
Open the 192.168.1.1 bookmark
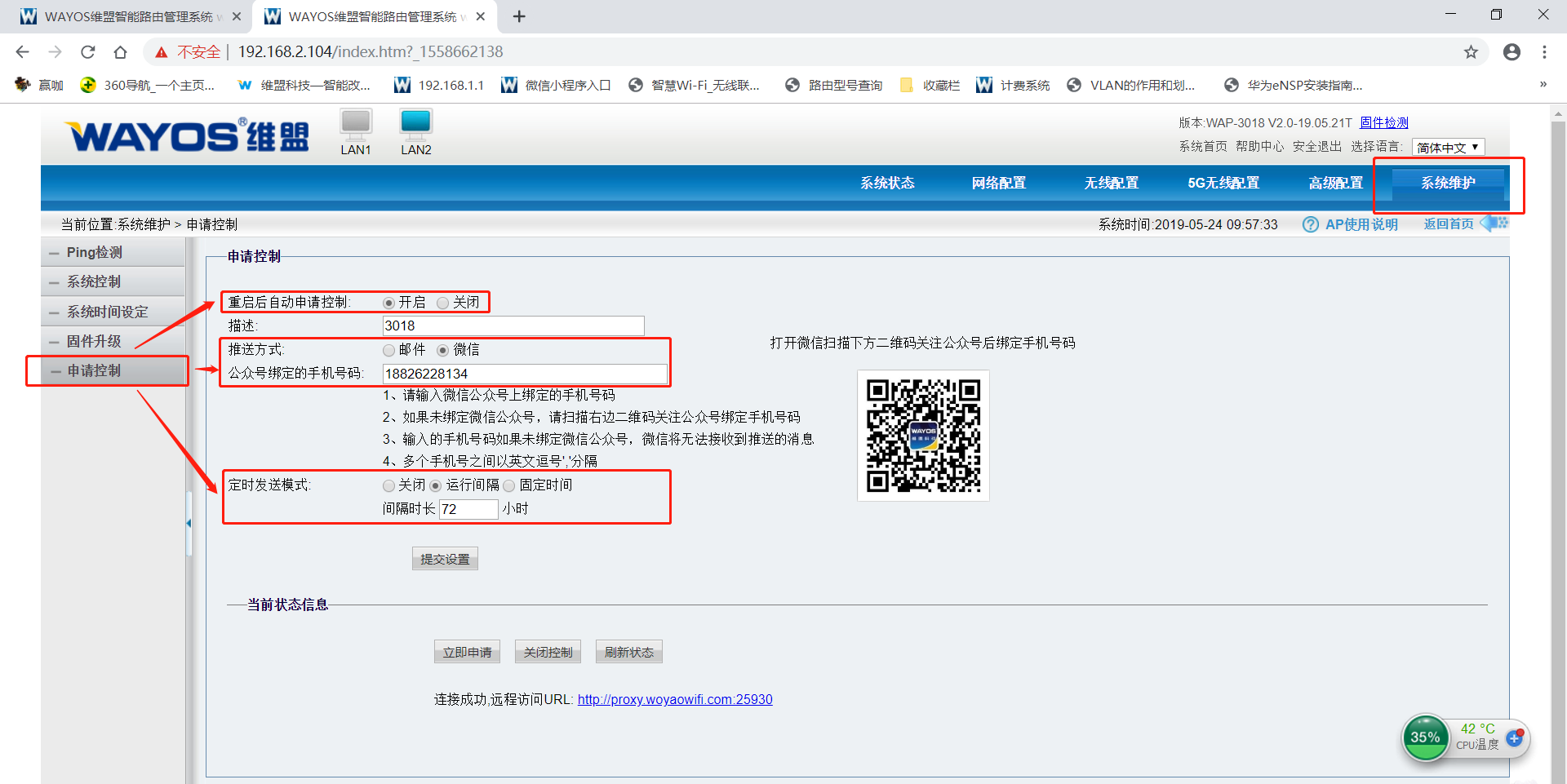439,85
